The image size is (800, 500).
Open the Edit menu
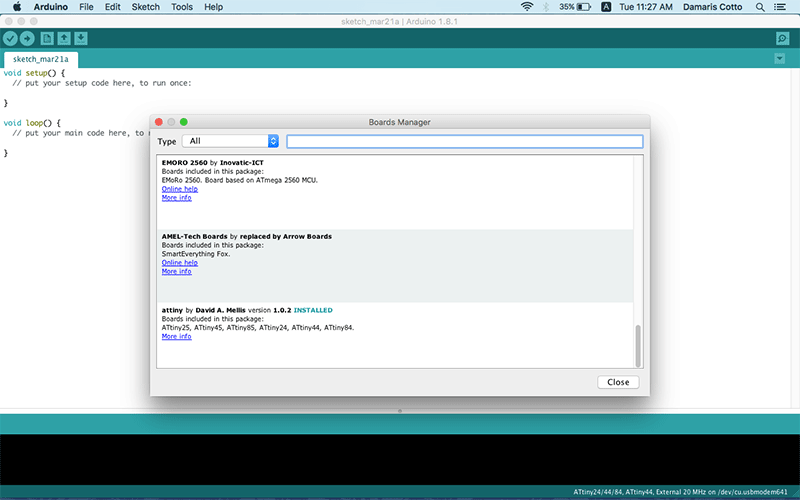tap(112, 7)
